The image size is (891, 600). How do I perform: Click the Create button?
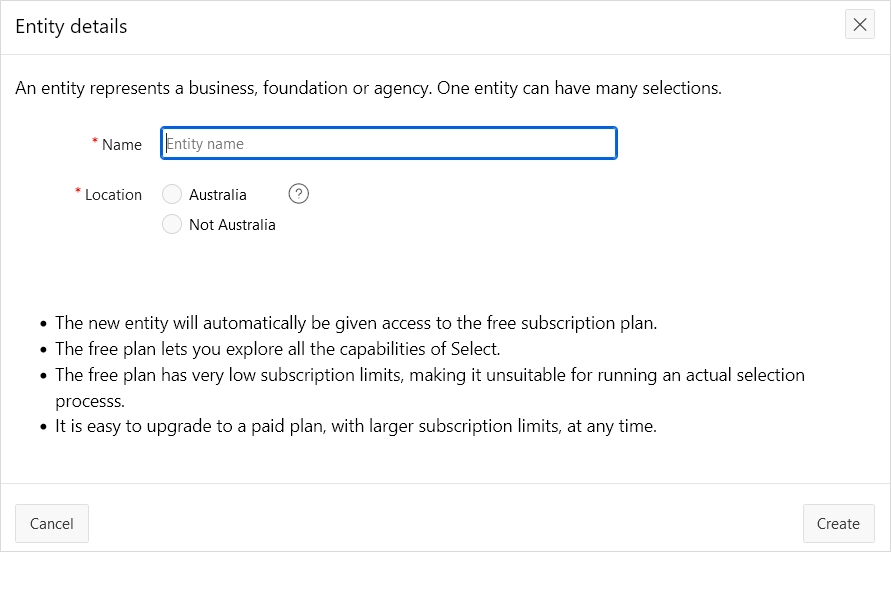click(x=838, y=524)
